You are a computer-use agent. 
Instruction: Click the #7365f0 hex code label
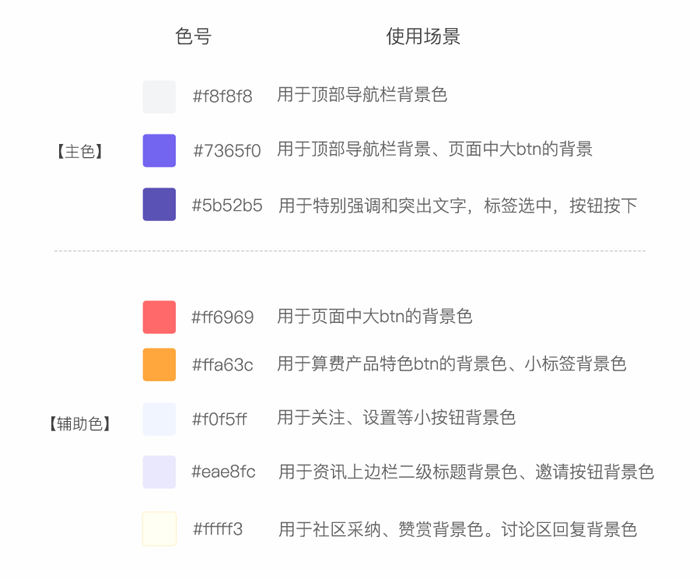pyautogui.click(x=226, y=151)
